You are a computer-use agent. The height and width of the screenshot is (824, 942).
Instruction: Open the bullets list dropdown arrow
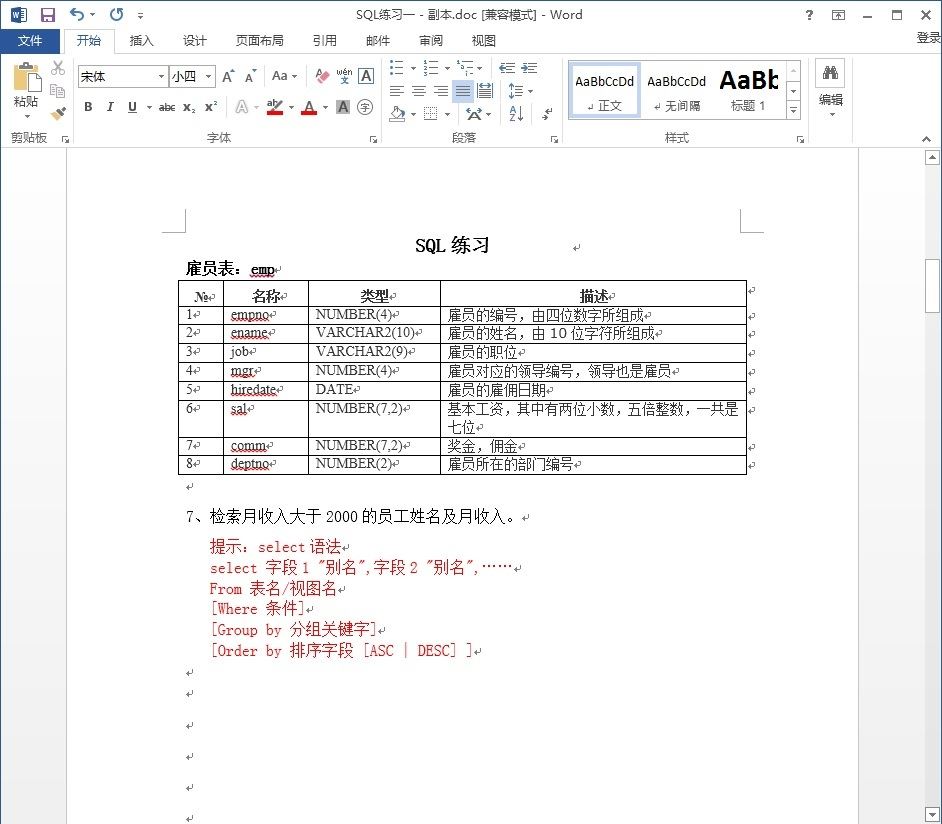pos(413,68)
